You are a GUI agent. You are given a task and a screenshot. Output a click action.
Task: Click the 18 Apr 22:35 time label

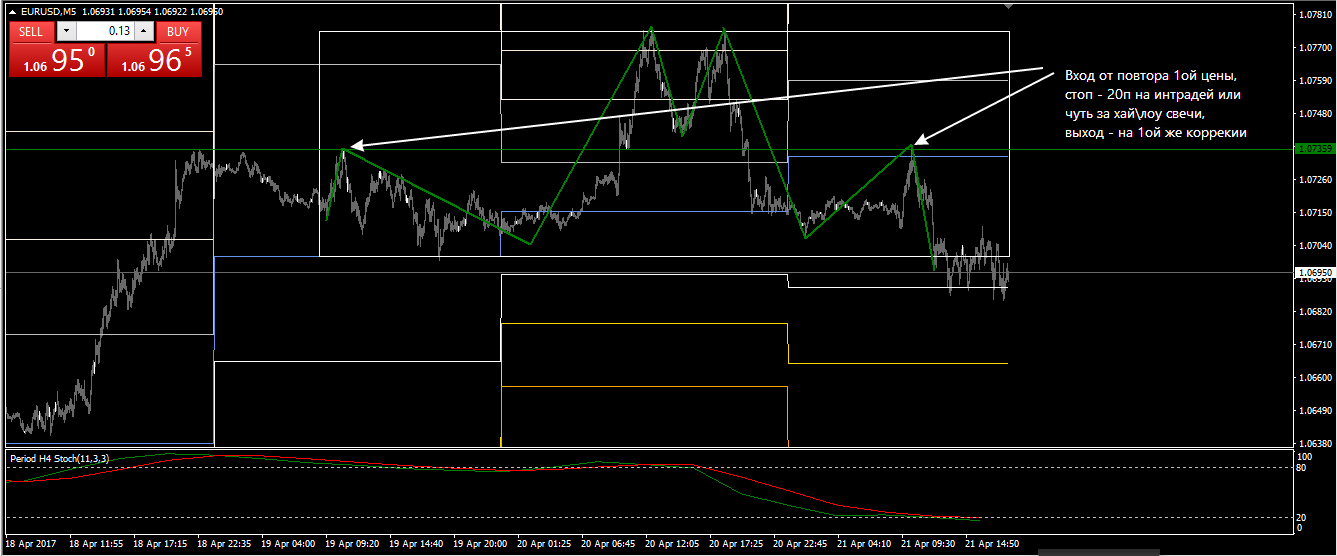(x=226, y=544)
